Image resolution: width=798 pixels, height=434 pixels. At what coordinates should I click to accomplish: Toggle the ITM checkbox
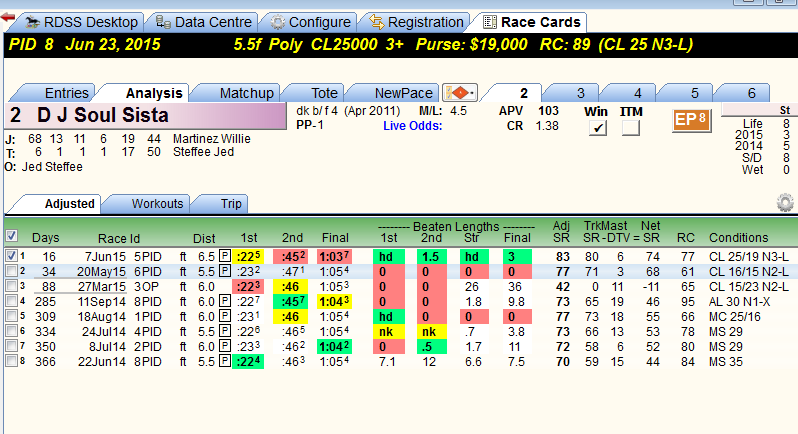[x=631, y=128]
